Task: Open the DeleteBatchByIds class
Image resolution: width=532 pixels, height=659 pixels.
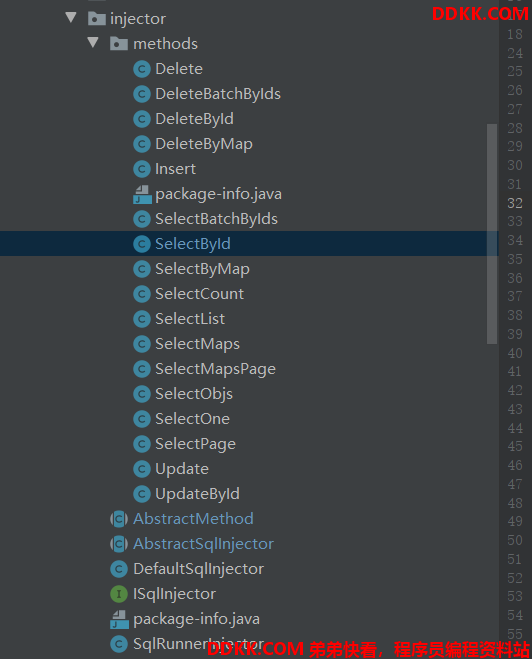Action: click(218, 94)
